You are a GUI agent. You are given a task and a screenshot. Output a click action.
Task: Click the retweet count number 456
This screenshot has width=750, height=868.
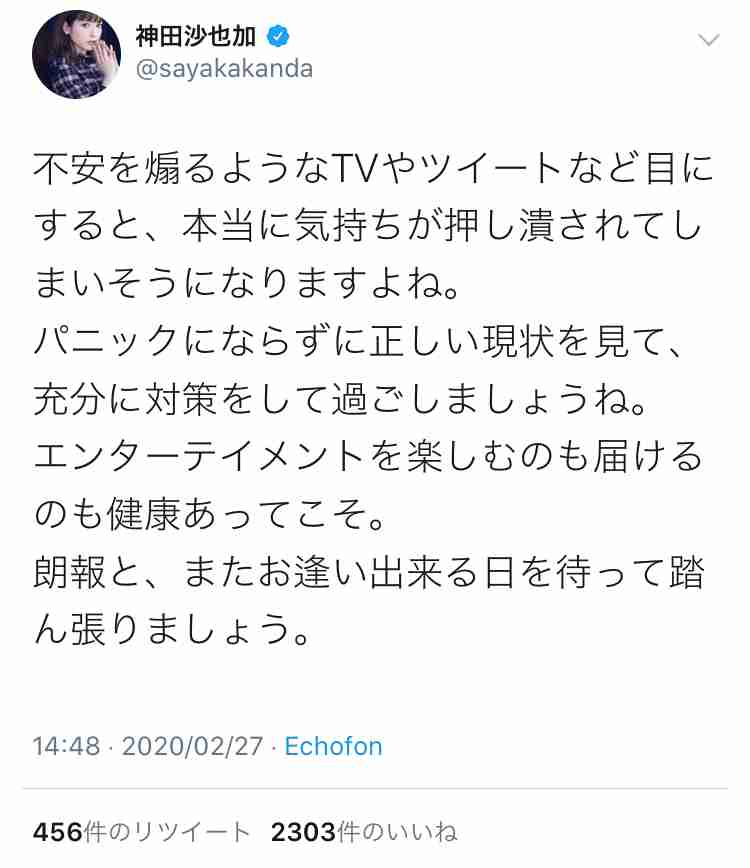58,832
